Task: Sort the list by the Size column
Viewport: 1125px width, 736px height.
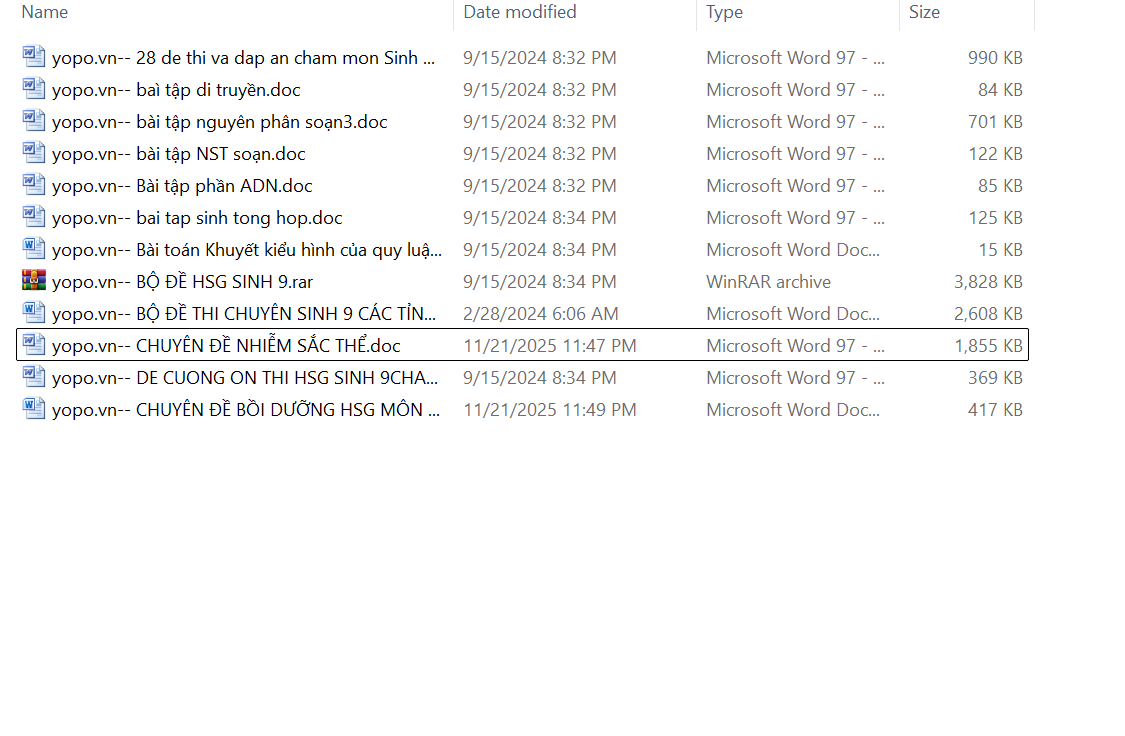Action: [x=924, y=12]
